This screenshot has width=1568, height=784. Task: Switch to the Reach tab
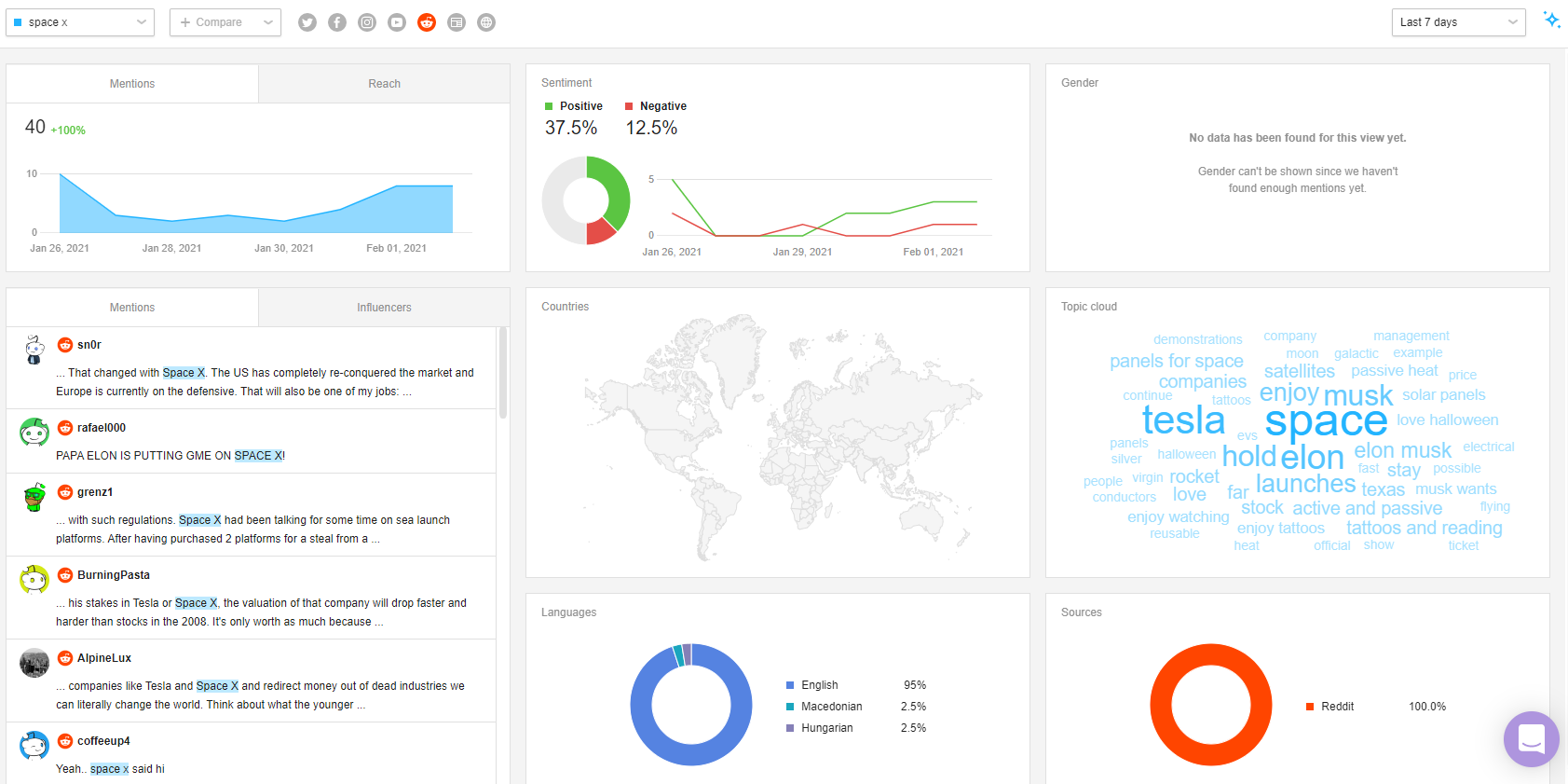pos(384,84)
